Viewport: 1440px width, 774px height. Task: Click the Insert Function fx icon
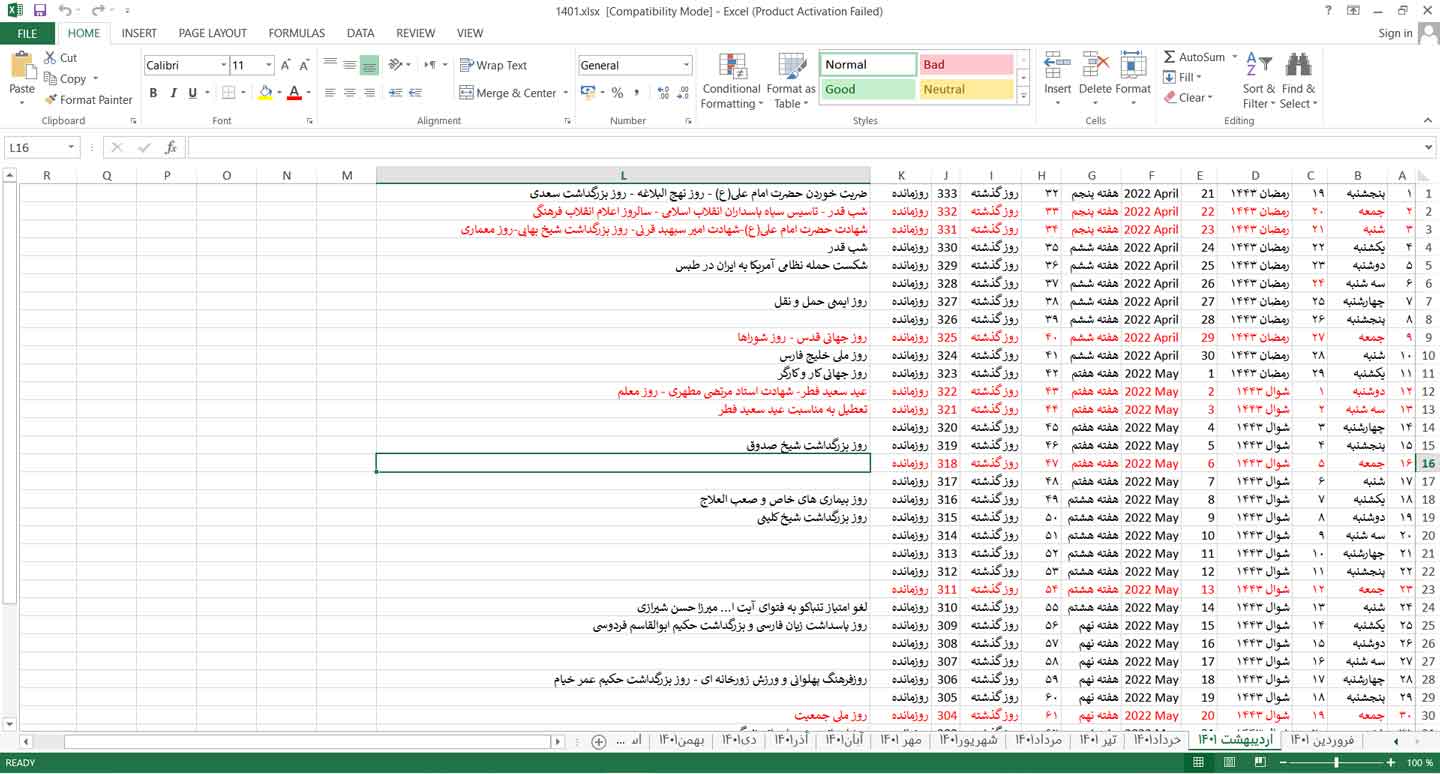pyautogui.click(x=171, y=147)
